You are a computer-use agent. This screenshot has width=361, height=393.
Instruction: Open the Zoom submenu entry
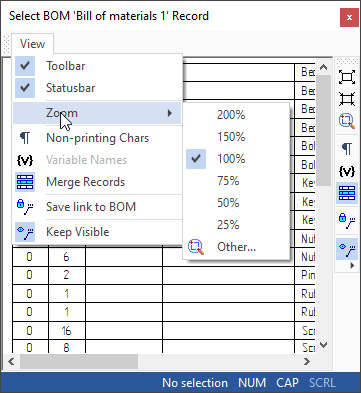[97, 113]
